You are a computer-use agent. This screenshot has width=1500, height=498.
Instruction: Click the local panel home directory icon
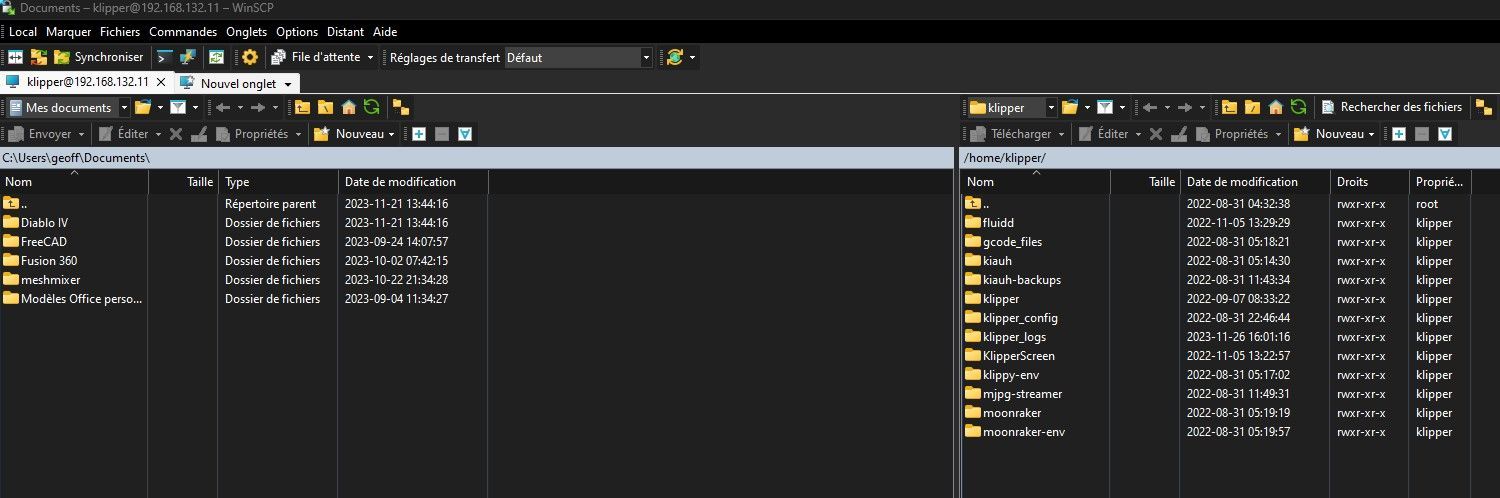click(349, 107)
